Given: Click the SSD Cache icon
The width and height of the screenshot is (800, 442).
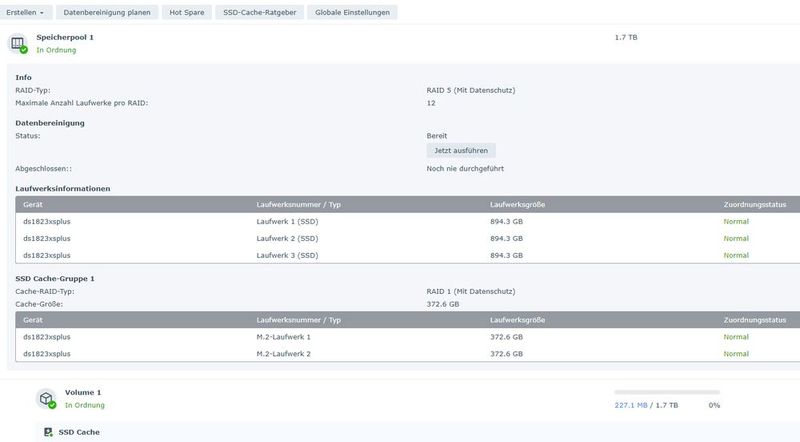Looking at the screenshot, I should [48, 432].
